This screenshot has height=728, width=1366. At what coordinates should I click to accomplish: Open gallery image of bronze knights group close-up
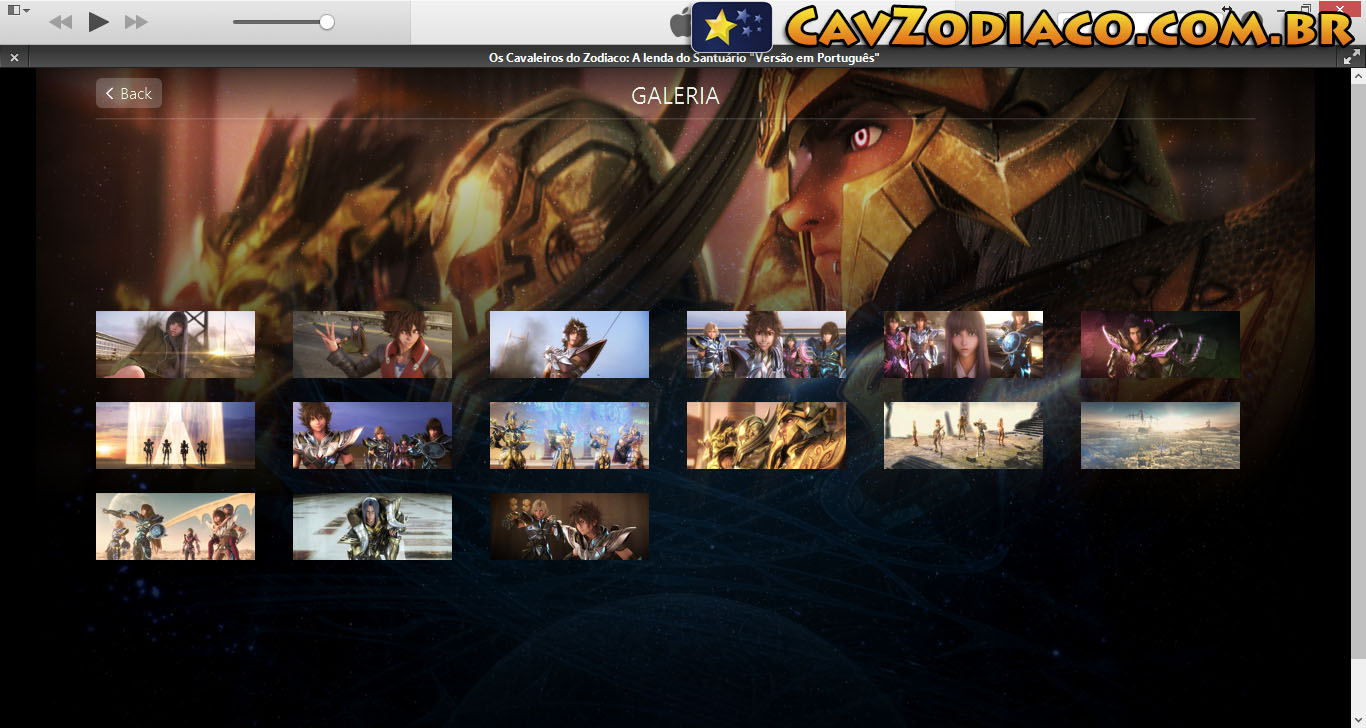coord(766,344)
